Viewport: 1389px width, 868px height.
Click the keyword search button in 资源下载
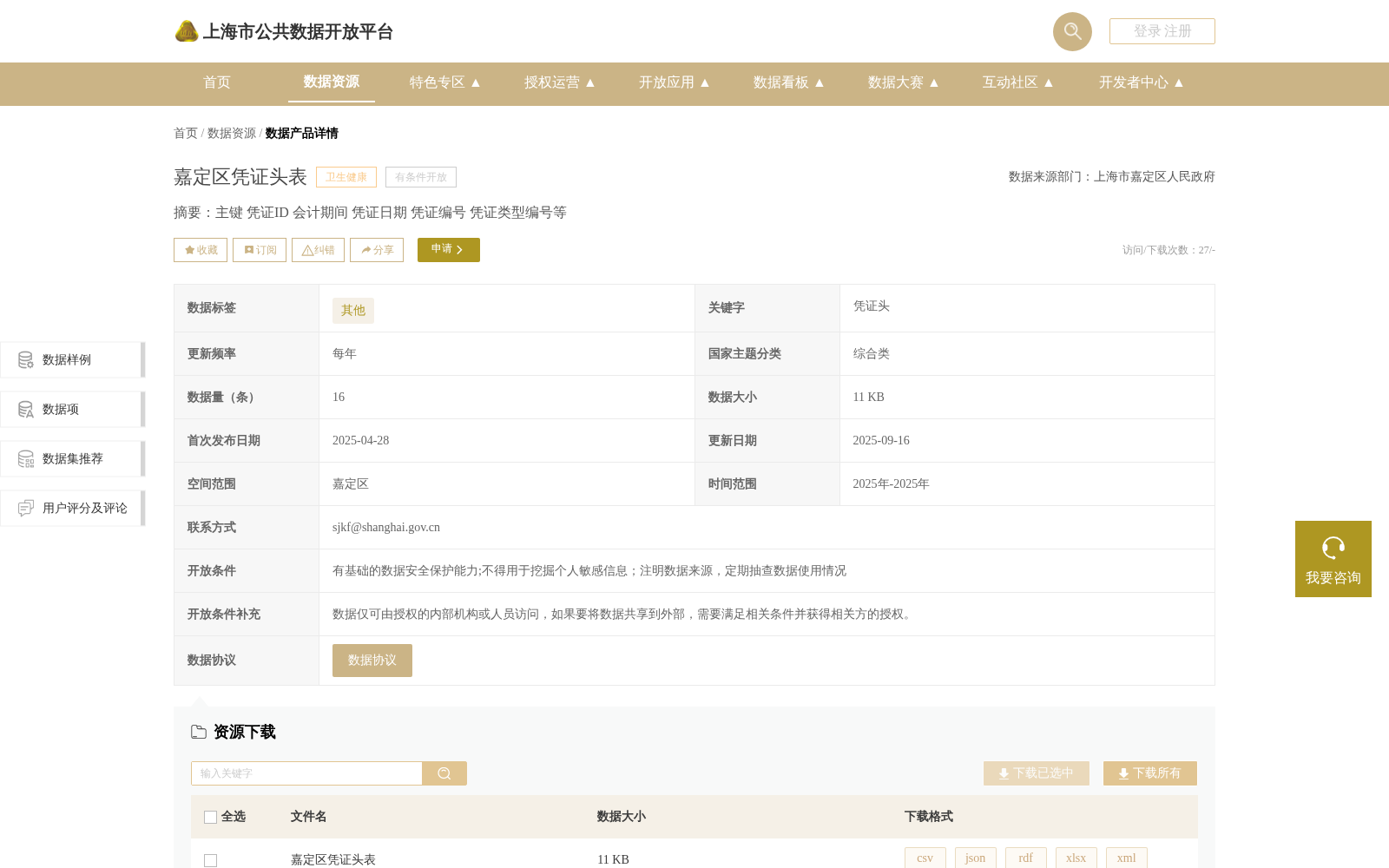point(444,773)
